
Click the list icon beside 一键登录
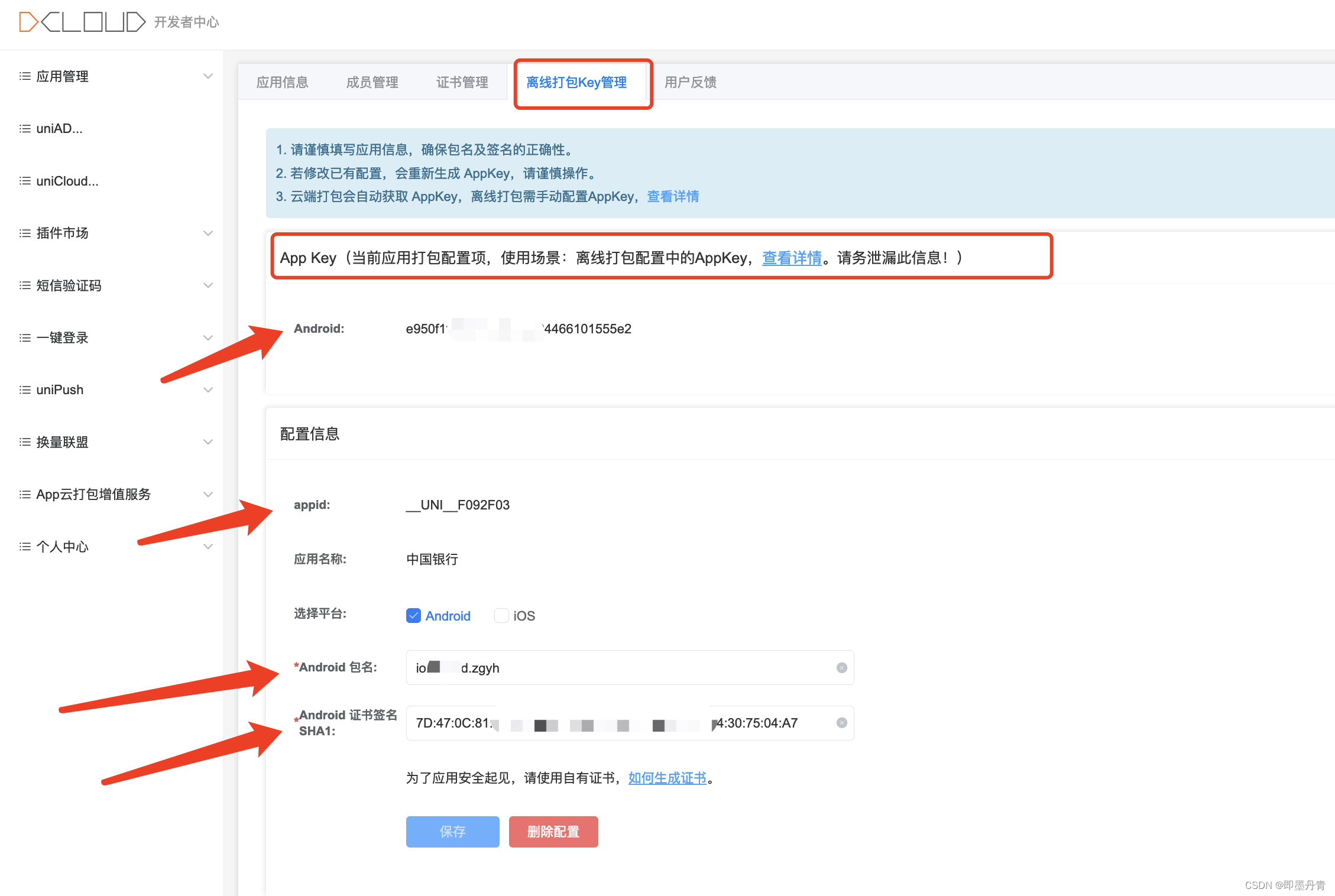[x=25, y=337]
